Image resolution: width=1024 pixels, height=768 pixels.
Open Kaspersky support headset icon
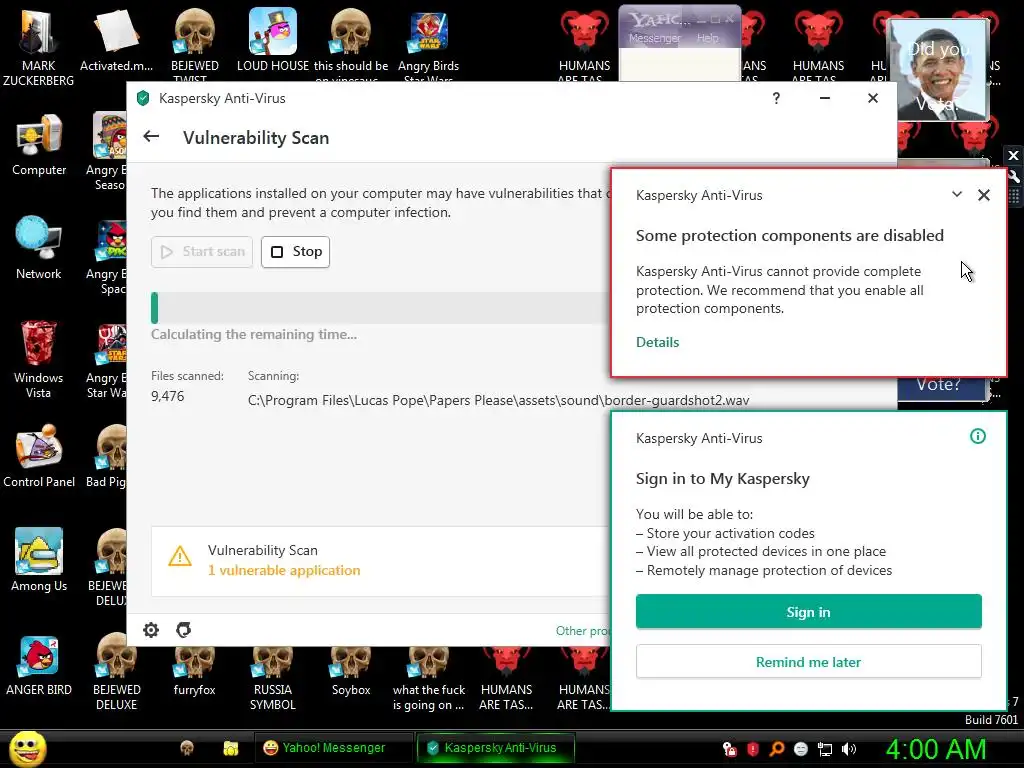point(184,630)
